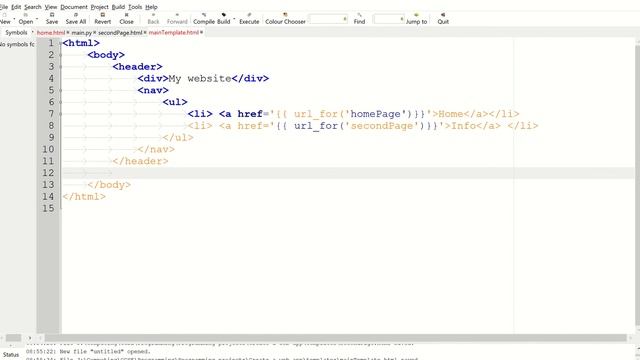Image resolution: width=640 pixels, height=360 pixels.
Task: Revert the current document
Action: click(x=102, y=18)
